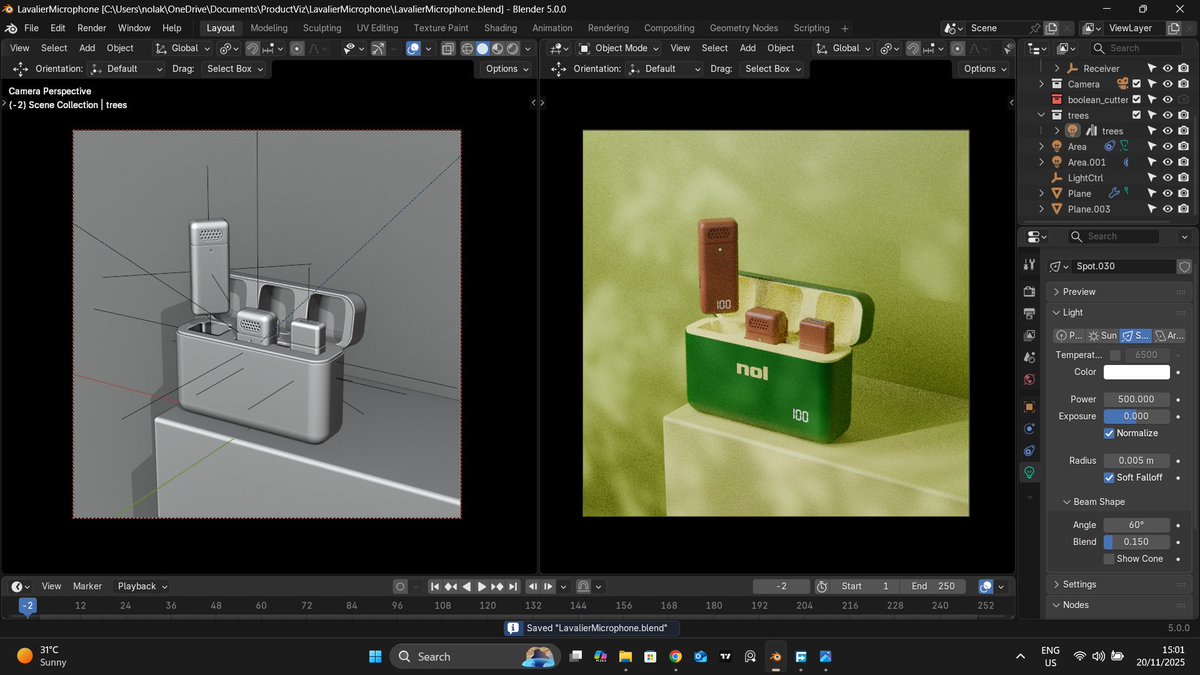This screenshot has width=1200, height=675.
Task: Open the Output properties tab
Action: [x=1029, y=313]
